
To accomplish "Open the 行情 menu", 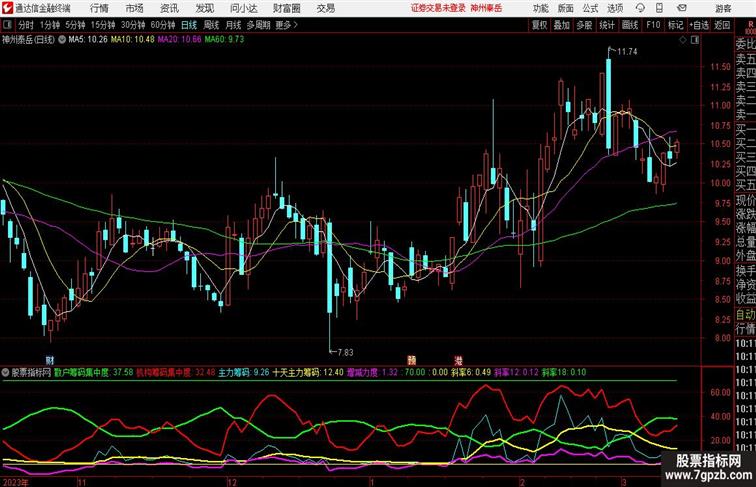I will point(99,8).
